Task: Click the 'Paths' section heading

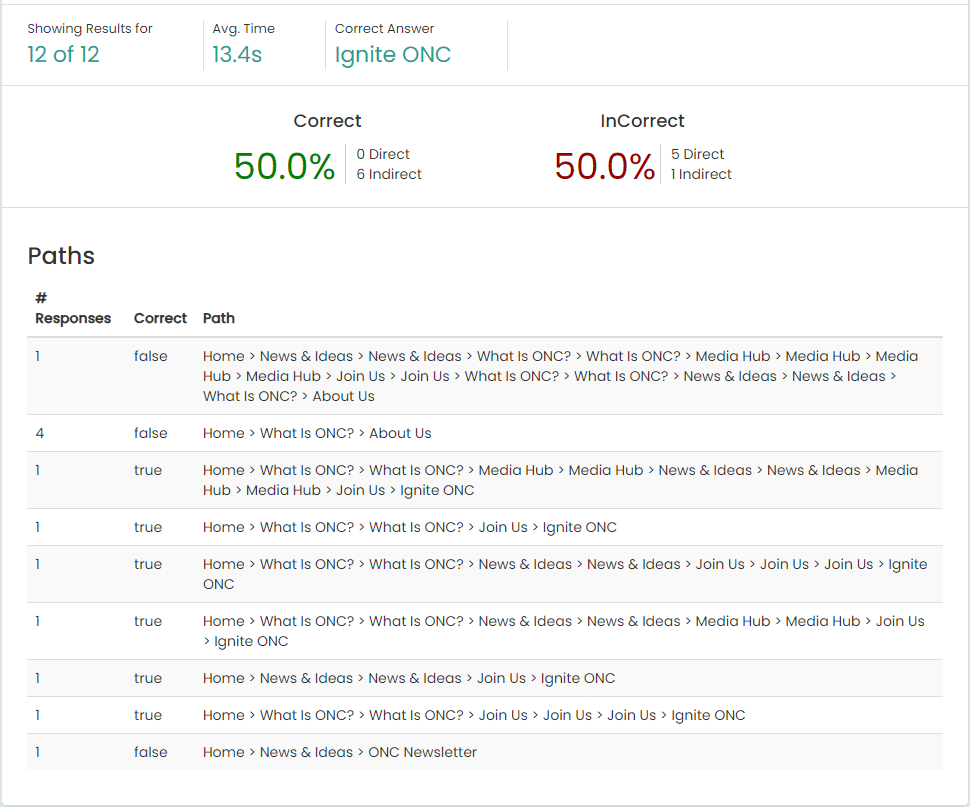Action: [61, 255]
